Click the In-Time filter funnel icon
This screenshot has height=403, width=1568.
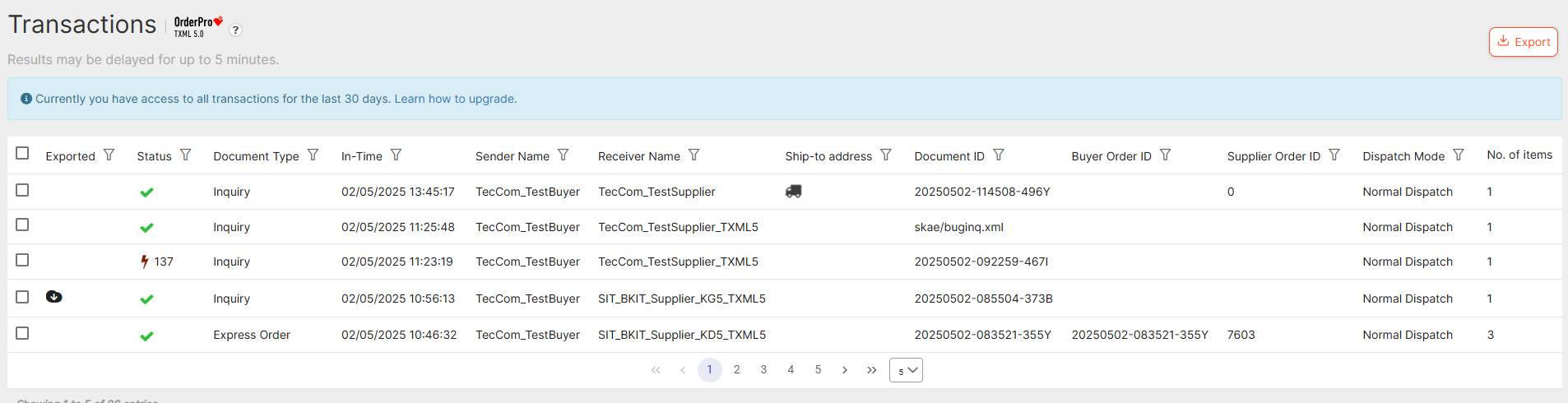[x=396, y=155]
